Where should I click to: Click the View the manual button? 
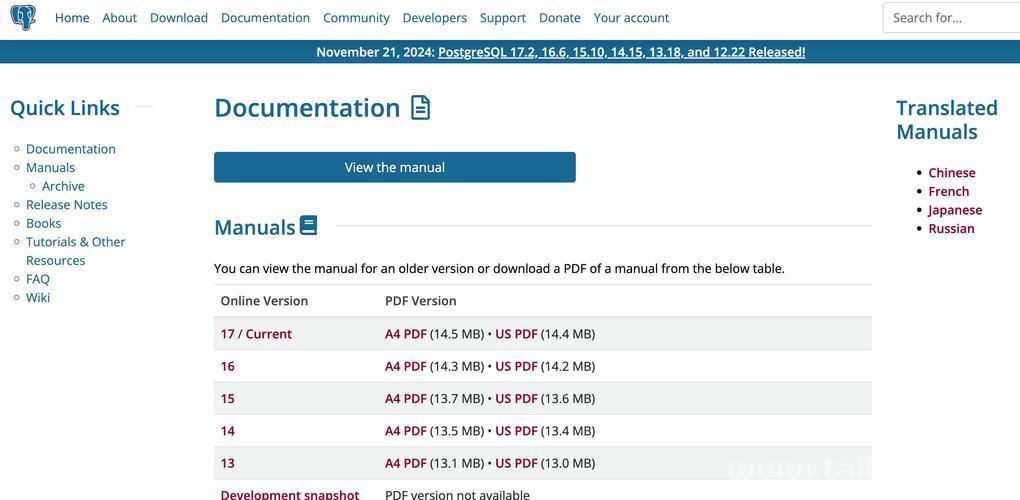pyautogui.click(x=395, y=167)
